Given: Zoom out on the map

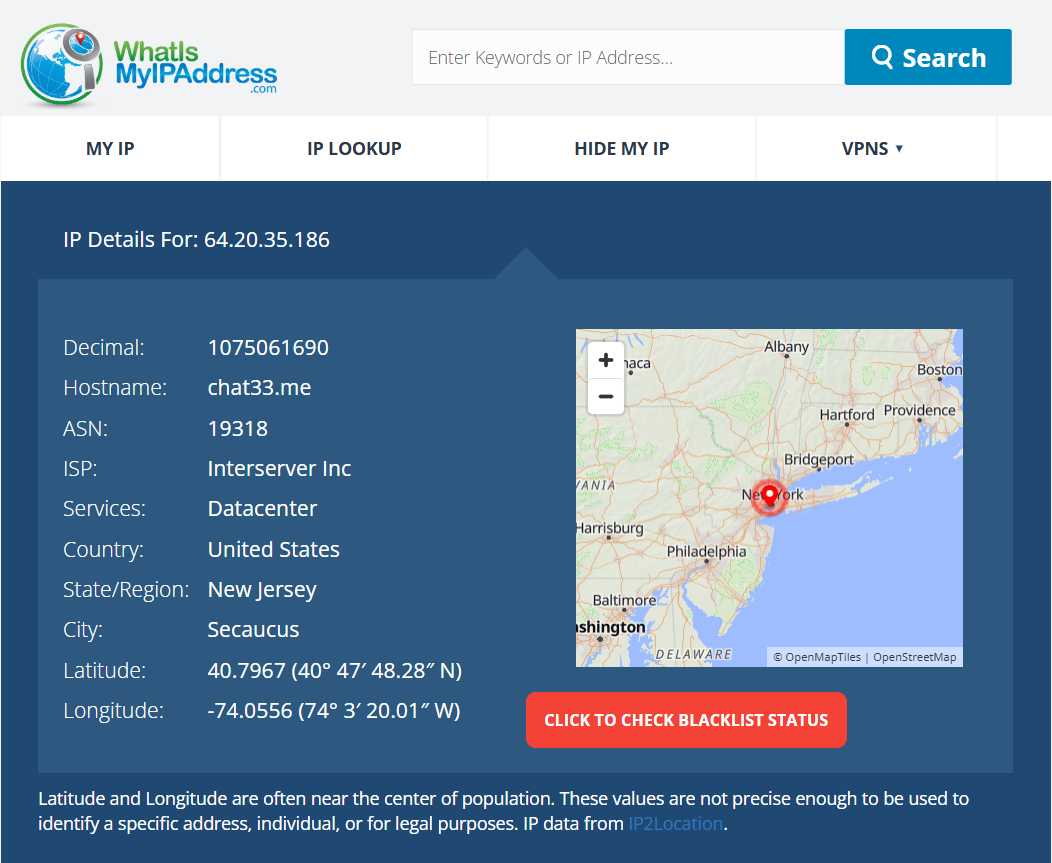Looking at the screenshot, I should click(x=605, y=397).
